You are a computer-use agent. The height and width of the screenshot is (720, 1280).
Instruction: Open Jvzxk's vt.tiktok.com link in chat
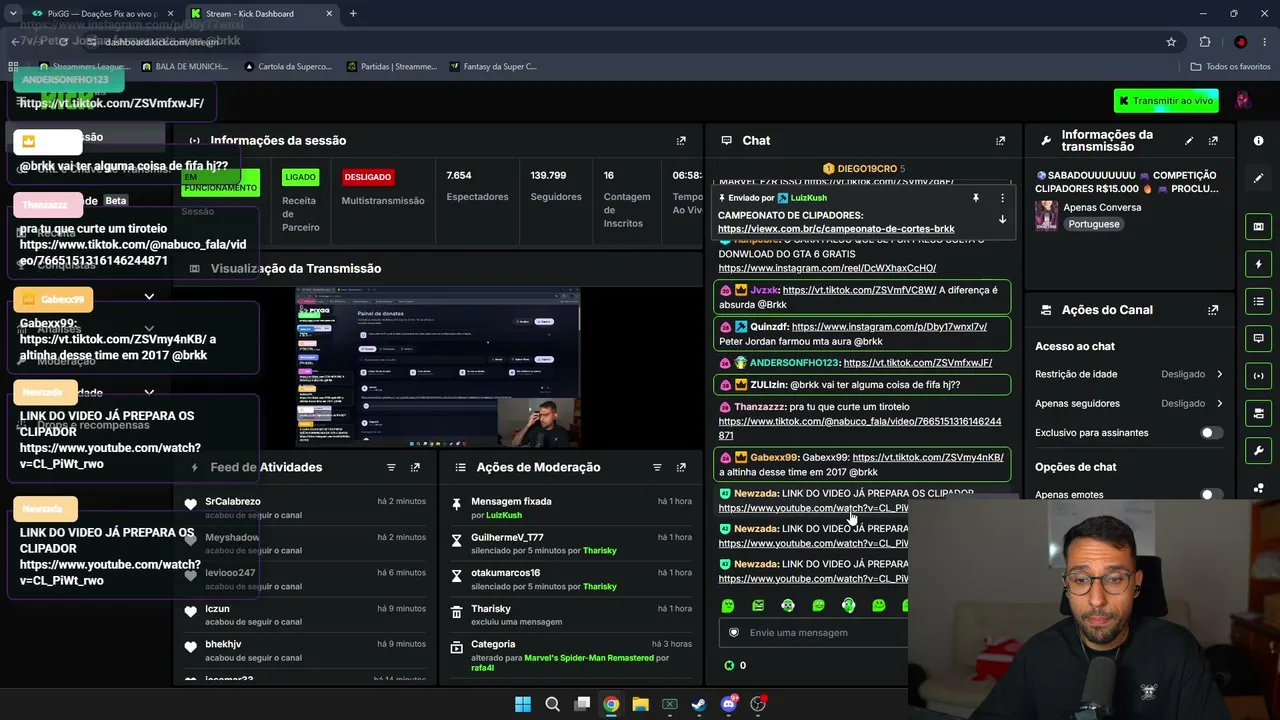click(859, 290)
